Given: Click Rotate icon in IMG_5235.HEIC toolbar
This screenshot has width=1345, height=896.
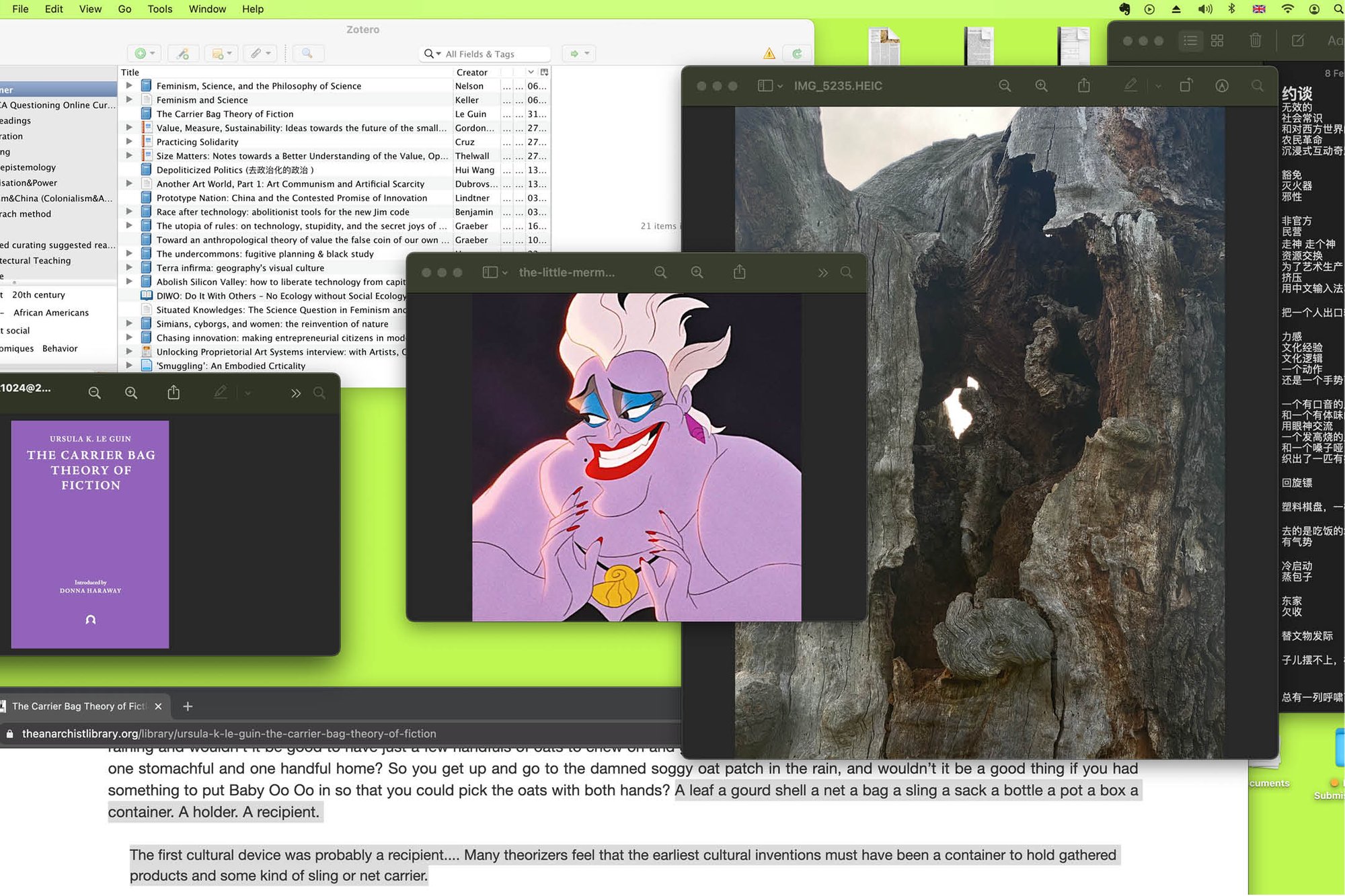Looking at the screenshot, I should point(1186,86).
